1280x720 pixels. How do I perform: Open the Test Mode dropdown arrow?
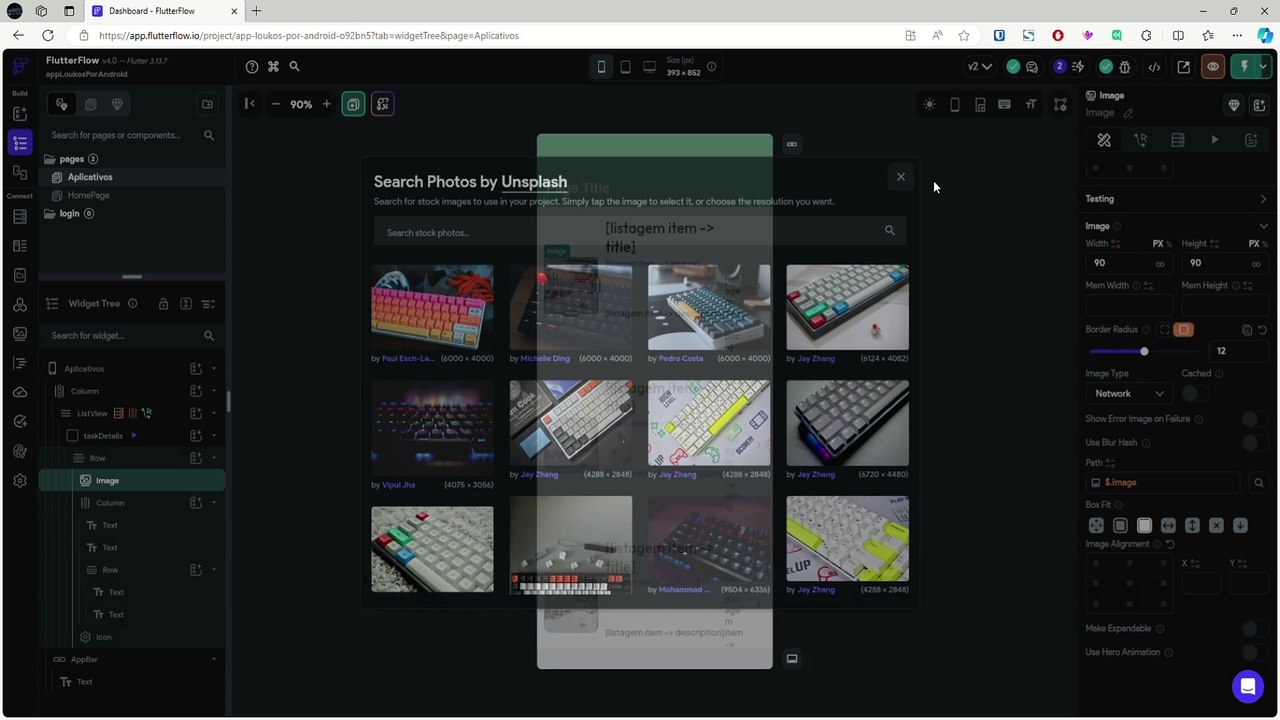coord(1264,67)
